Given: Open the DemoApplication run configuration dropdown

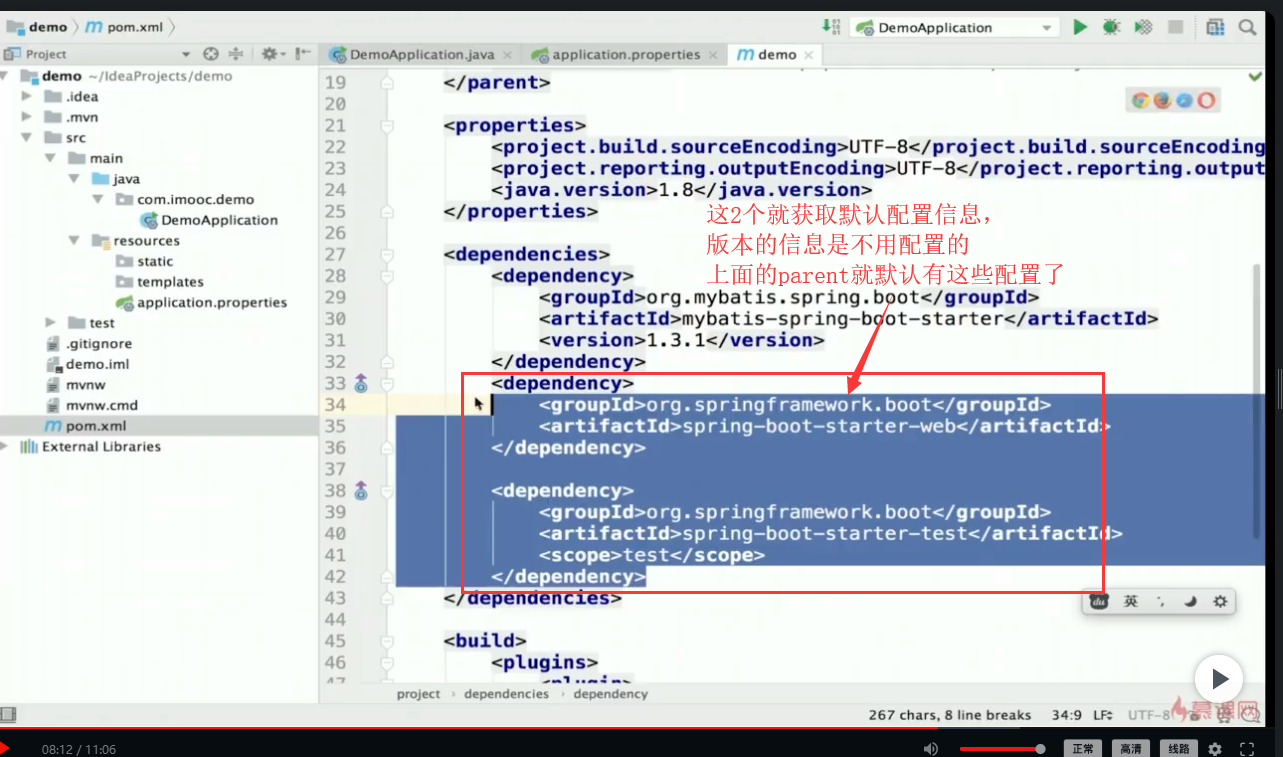Looking at the screenshot, I should (954, 27).
